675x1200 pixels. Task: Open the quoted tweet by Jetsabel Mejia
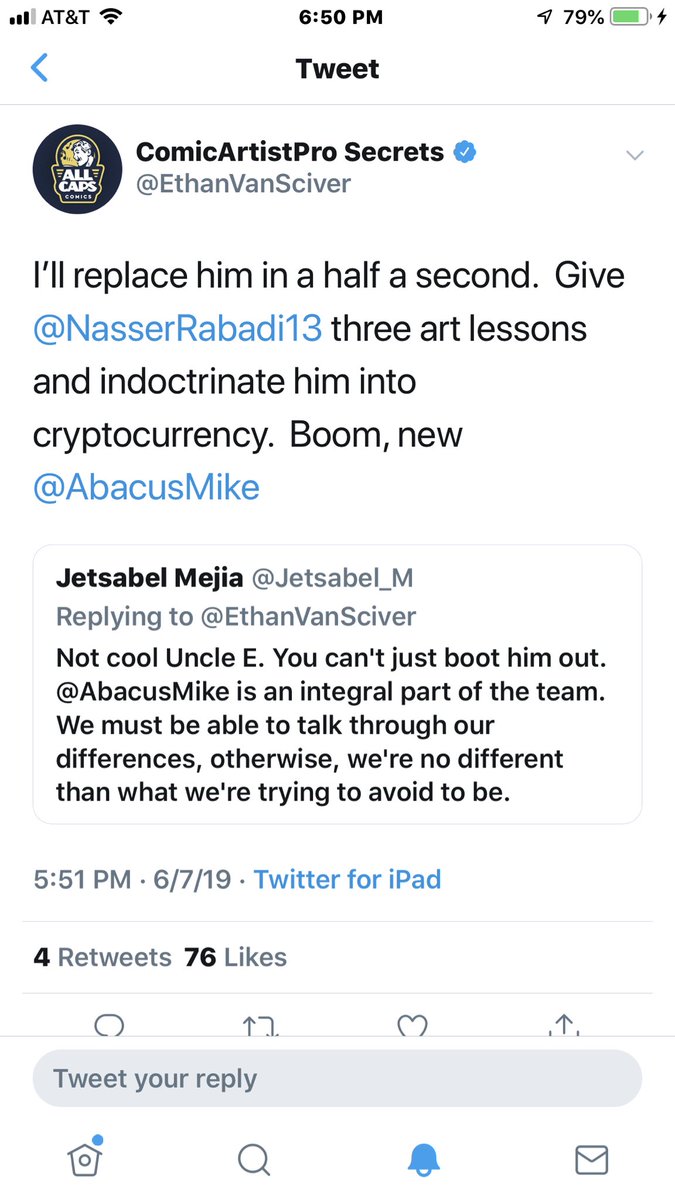tap(337, 684)
